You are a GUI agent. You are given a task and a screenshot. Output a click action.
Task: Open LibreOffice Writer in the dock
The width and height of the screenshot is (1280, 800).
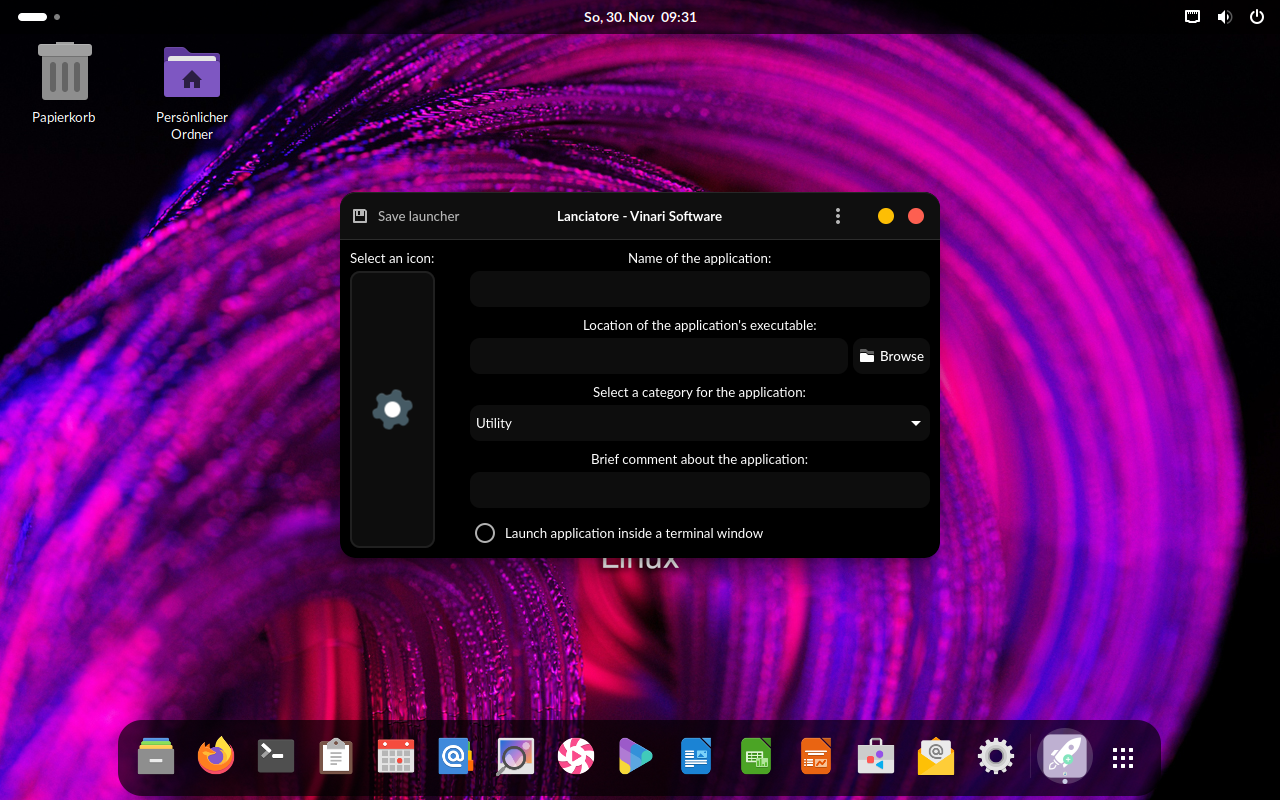point(696,757)
